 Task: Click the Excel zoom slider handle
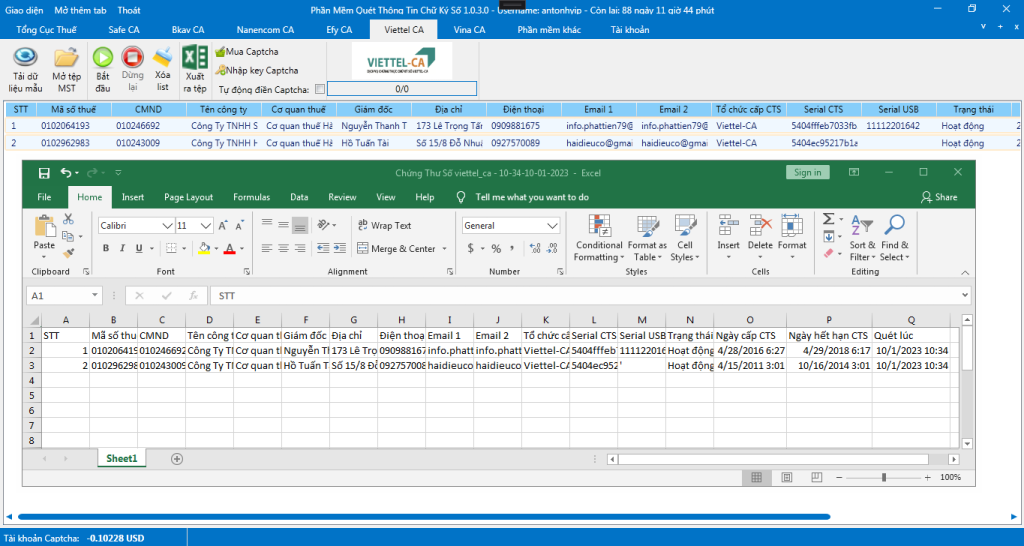click(x=884, y=477)
